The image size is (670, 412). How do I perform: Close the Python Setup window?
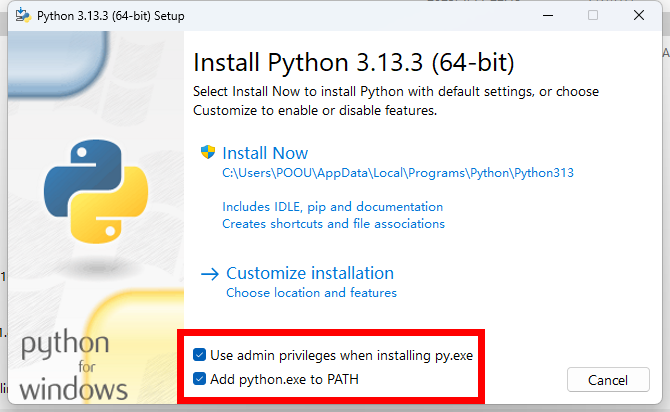639,15
